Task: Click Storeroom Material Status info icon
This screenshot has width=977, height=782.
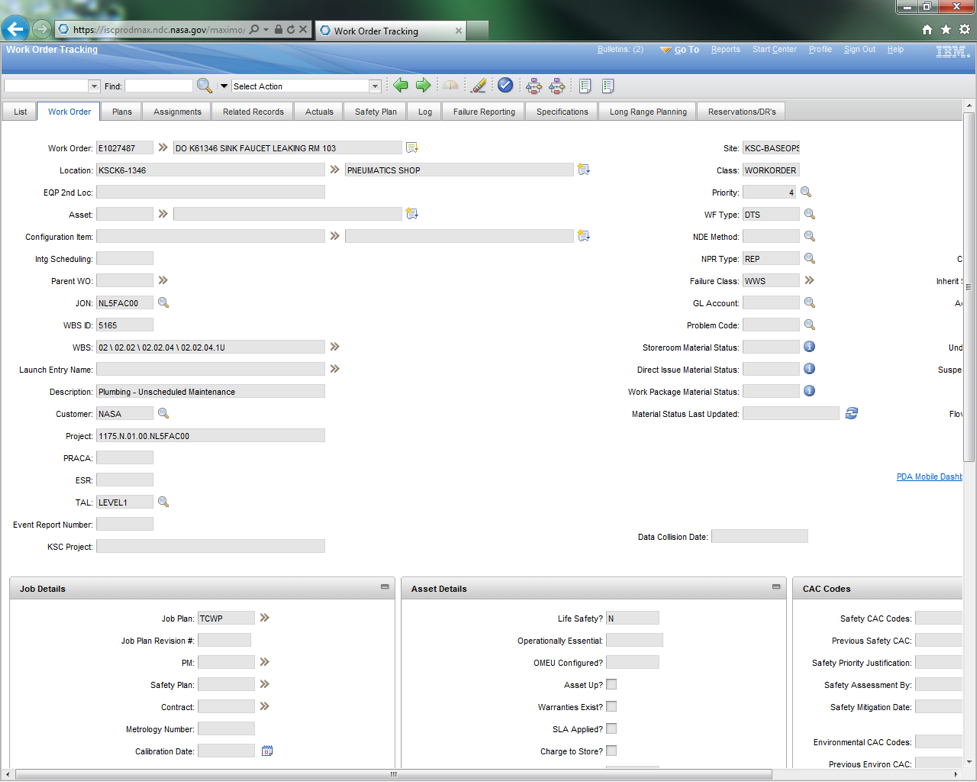Action: 809,346
